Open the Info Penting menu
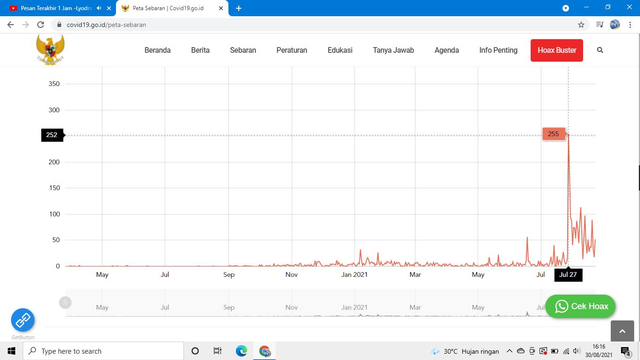640x360 pixels. [x=498, y=50]
